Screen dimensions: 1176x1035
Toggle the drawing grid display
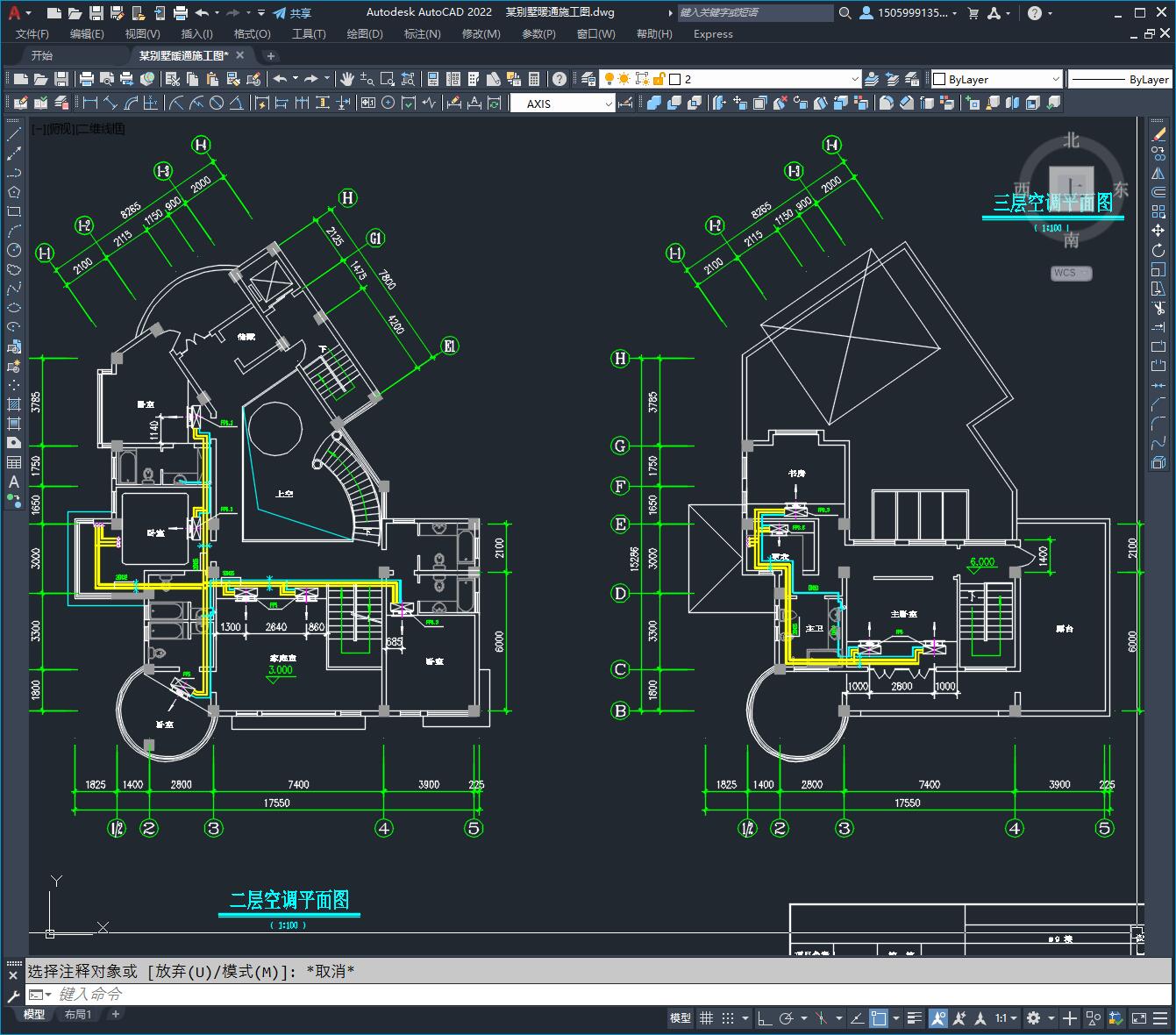(706, 1018)
